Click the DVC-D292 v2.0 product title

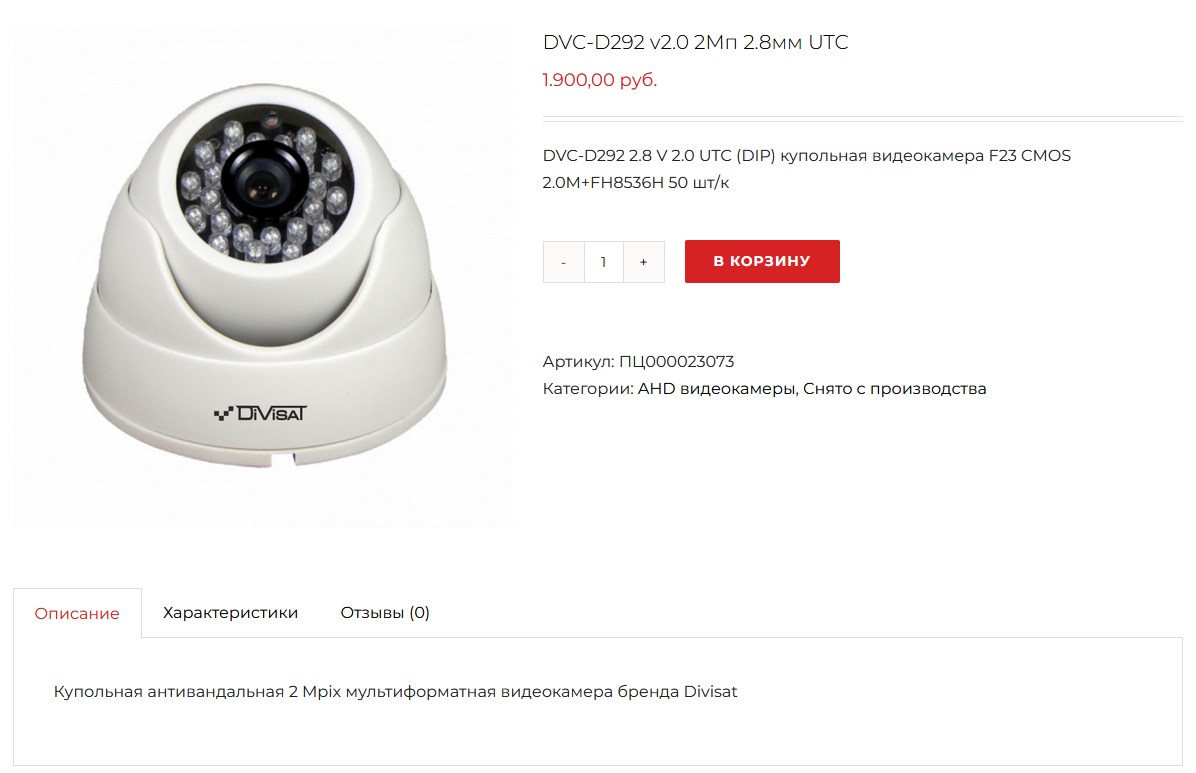pyautogui.click(x=696, y=42)
